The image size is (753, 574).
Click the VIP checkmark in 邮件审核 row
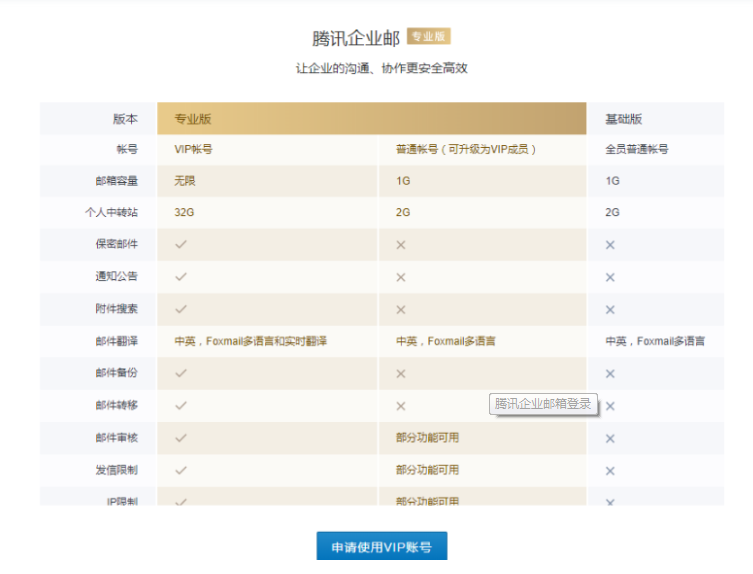tap(181, 438)
